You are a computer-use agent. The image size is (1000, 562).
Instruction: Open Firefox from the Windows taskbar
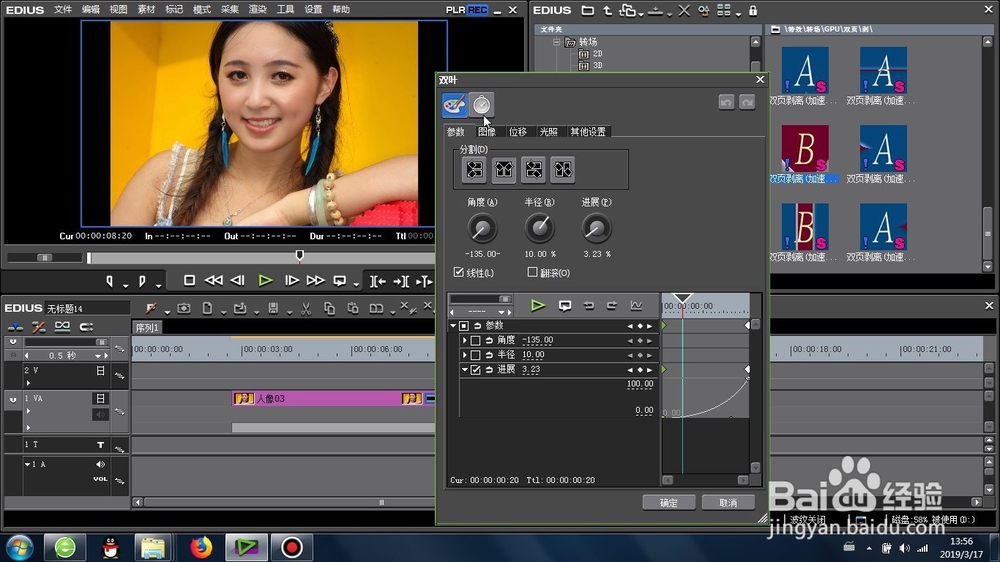(201, 547)
